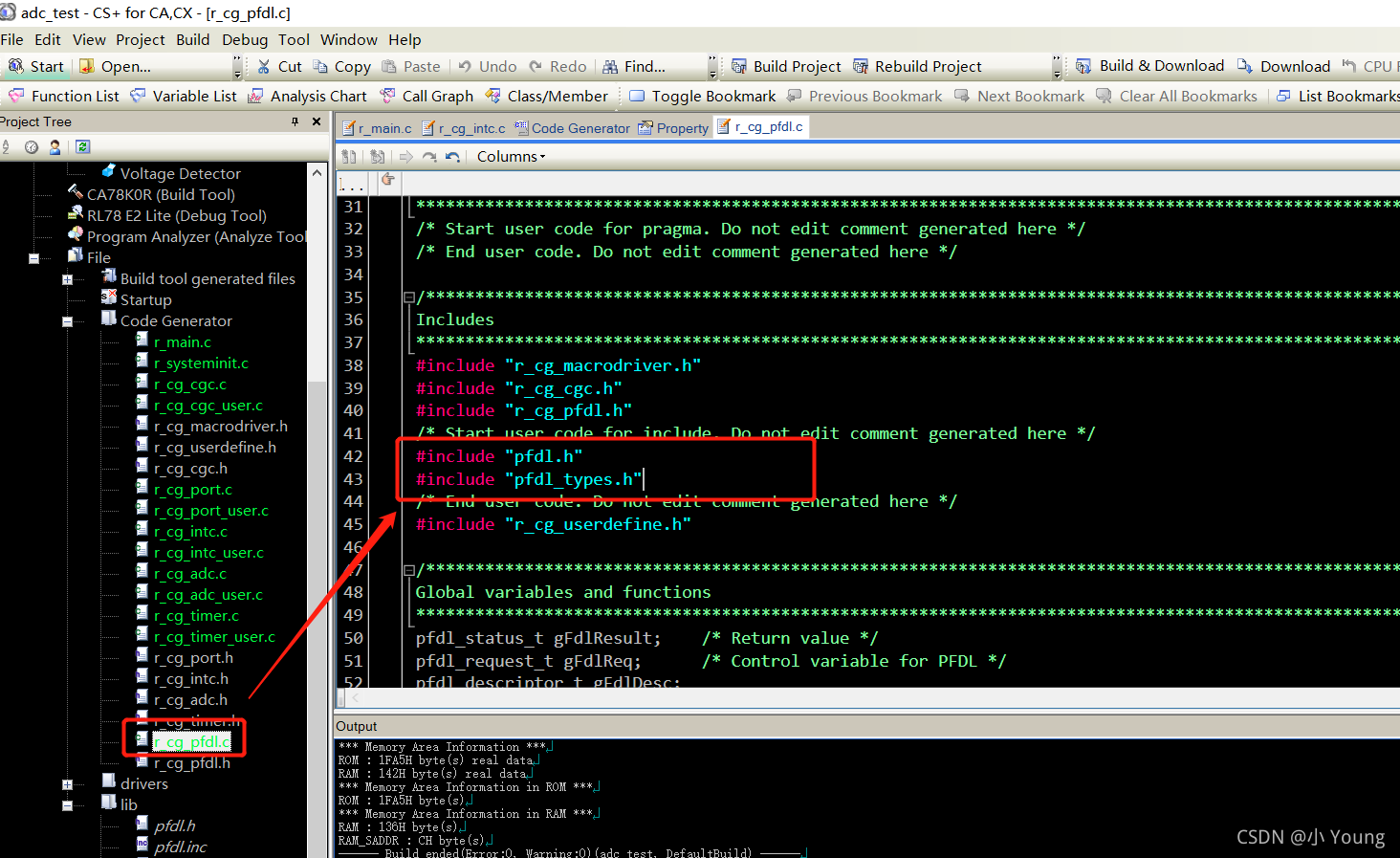Click the Open... toolbar button
Screen dimensions: 1400x858
116,66
